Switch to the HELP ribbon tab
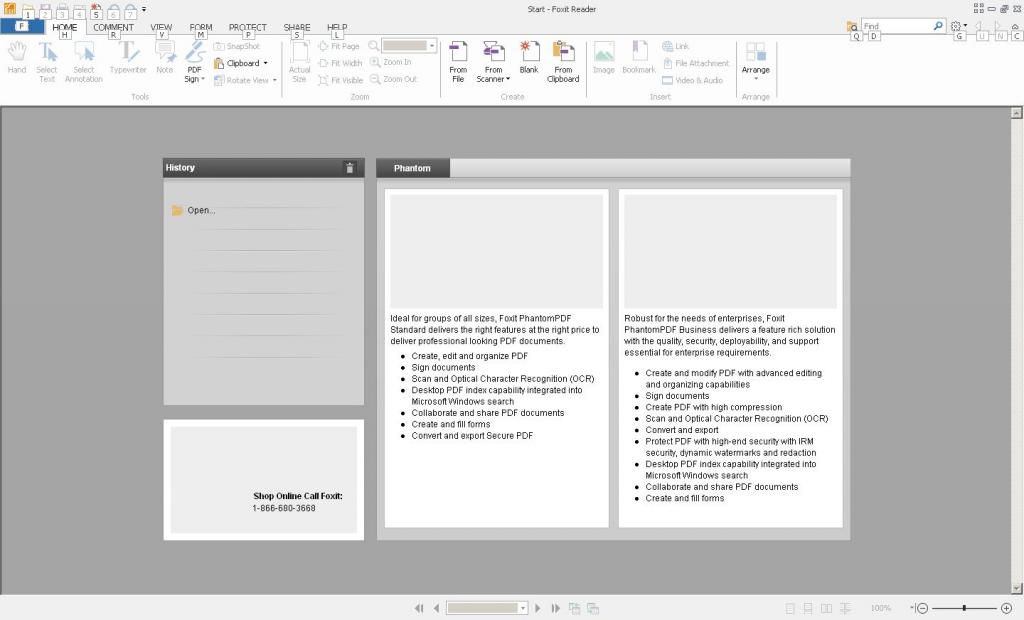The image size is (1024, 620). click(337, 27)
